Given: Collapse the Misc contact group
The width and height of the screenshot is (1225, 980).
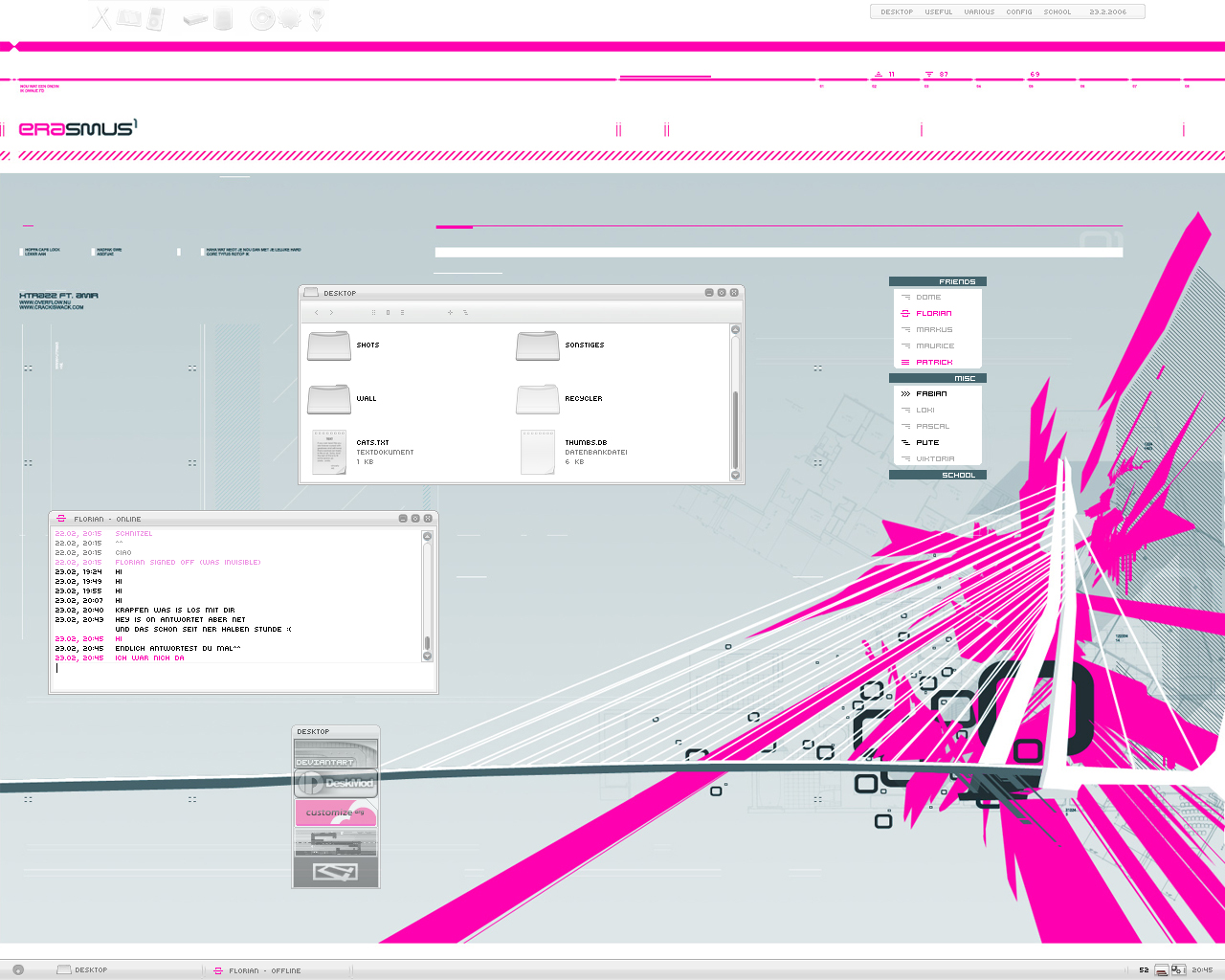Looking at the screenshot, I should [938, 378].
